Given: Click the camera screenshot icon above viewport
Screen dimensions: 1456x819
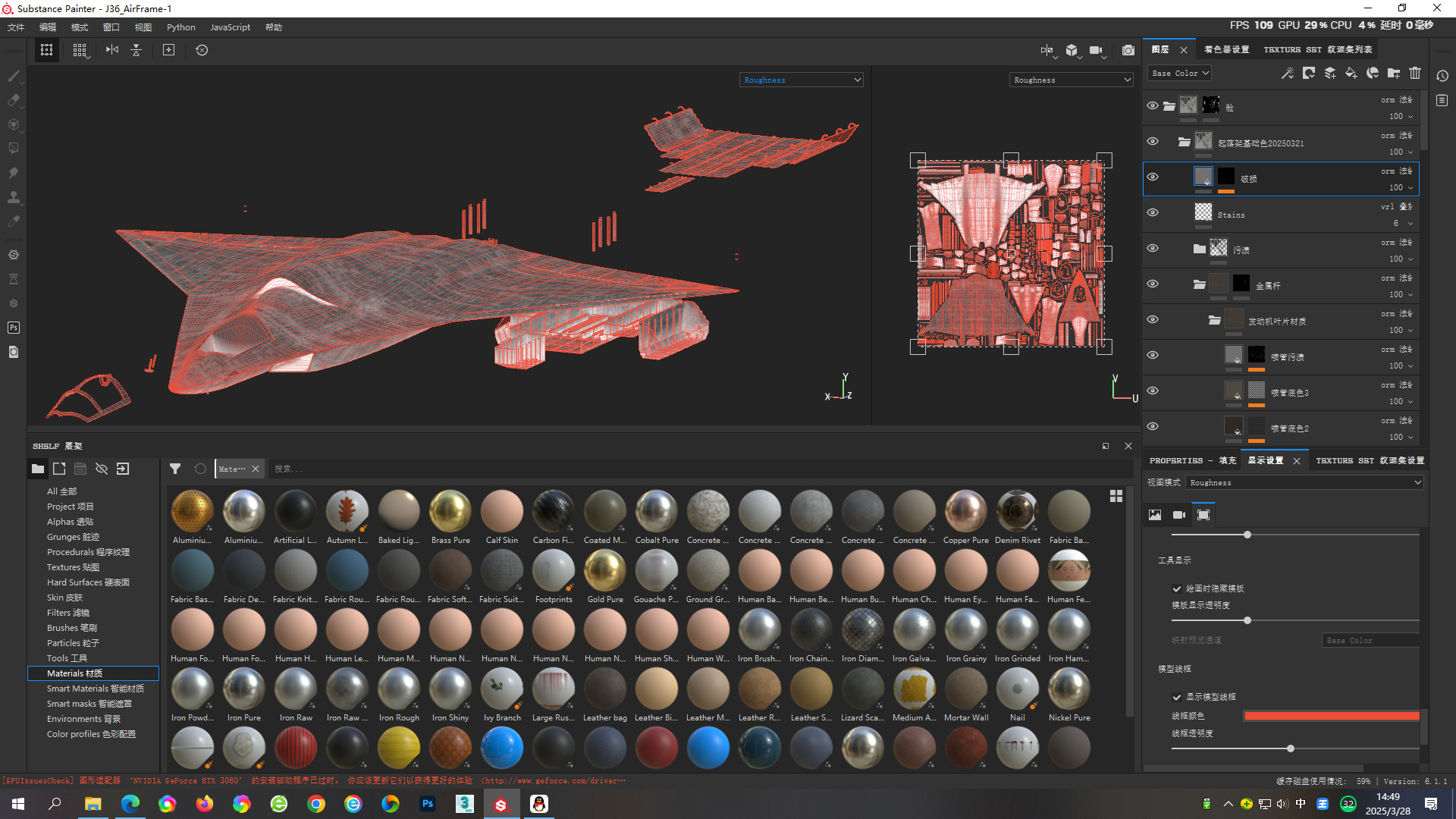Looking at the screenshot, I should [1128, 50].
